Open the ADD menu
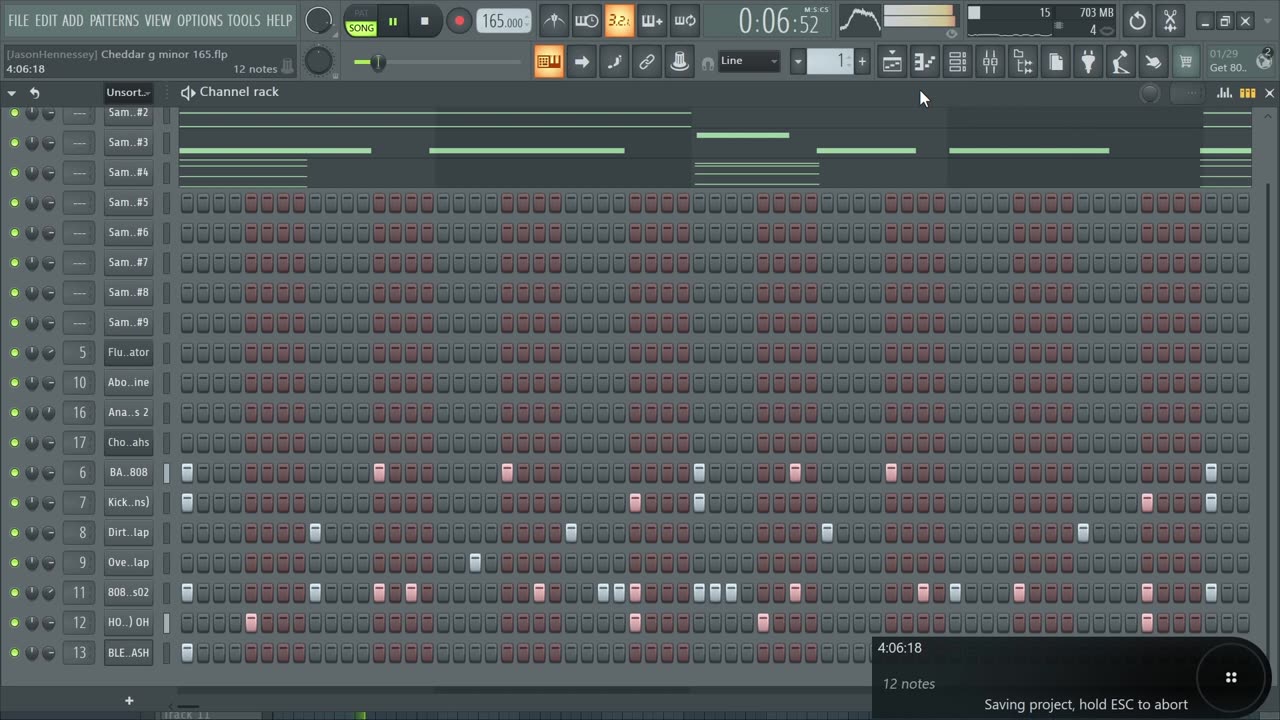 [73, 20]
